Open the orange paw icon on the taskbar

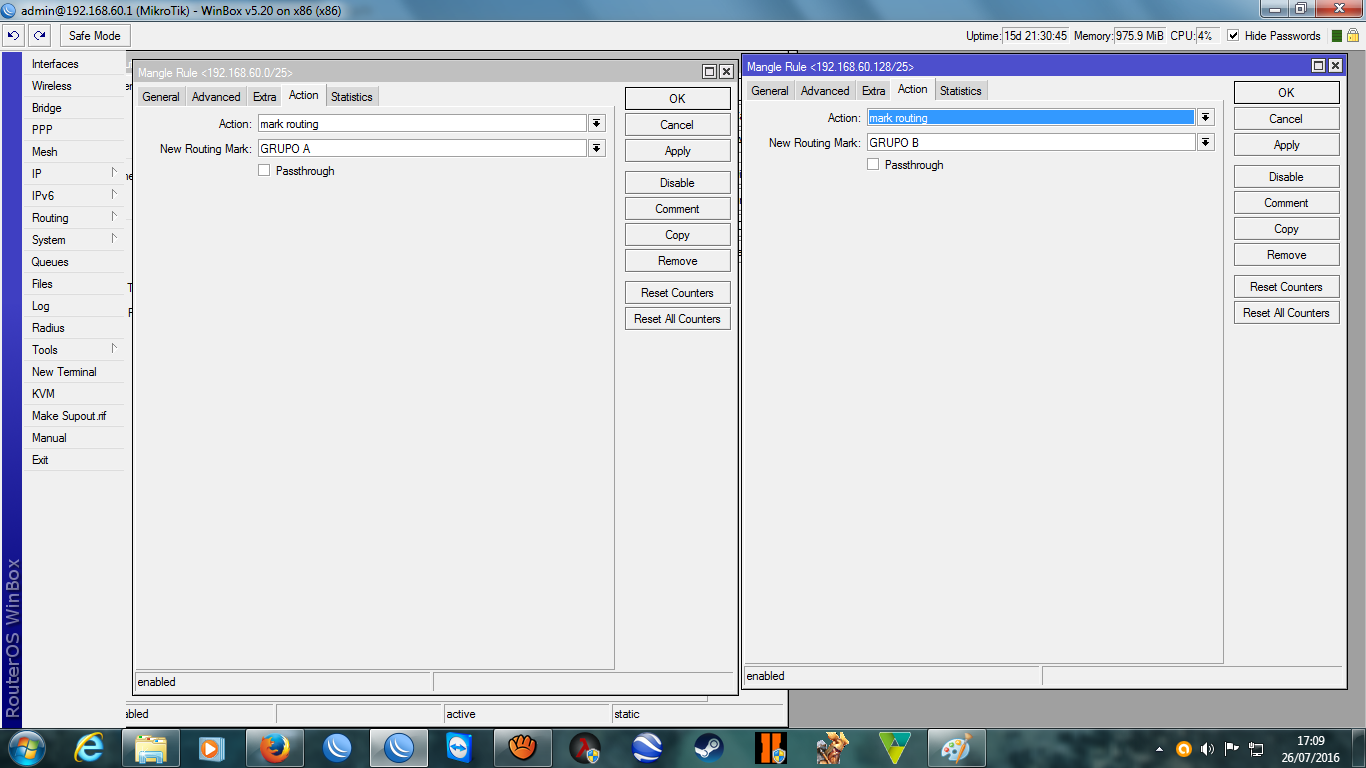521,748
